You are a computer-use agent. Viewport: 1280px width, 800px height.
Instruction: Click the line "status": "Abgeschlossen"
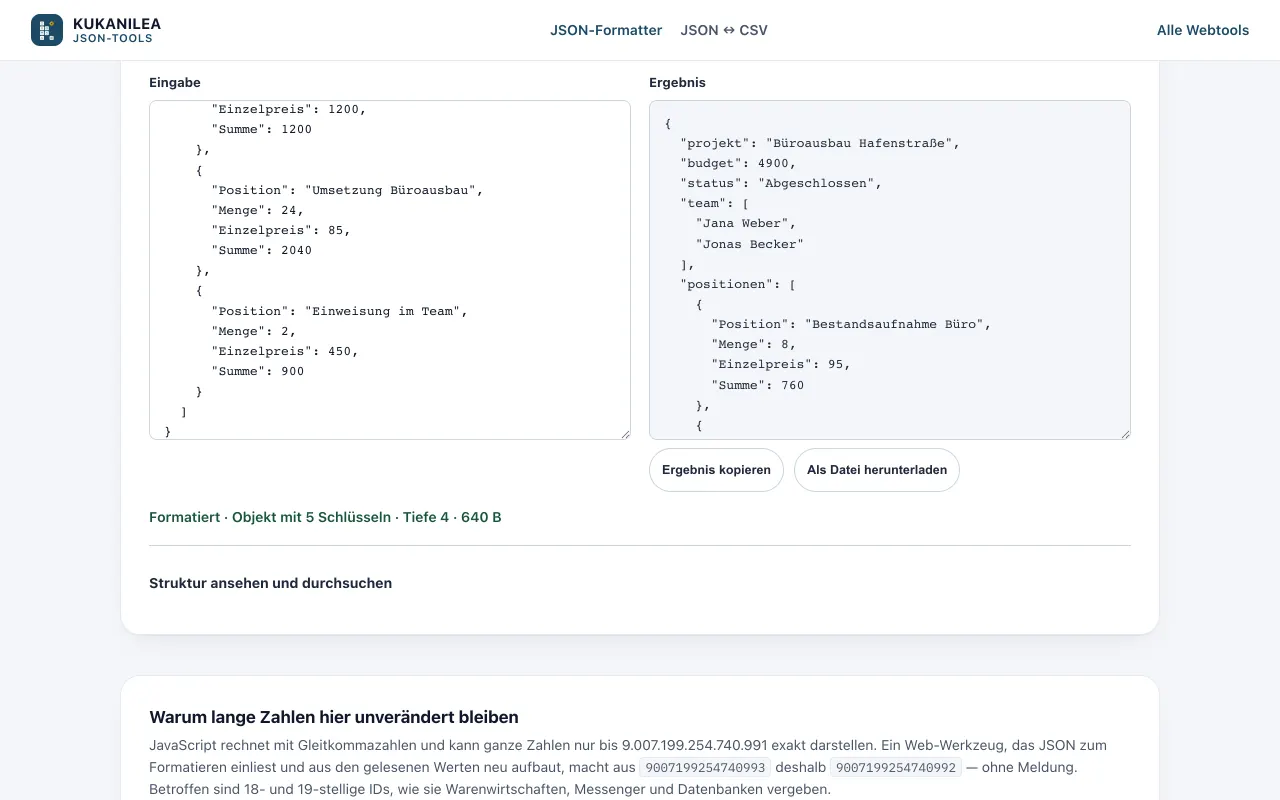(x=781, y=183)
